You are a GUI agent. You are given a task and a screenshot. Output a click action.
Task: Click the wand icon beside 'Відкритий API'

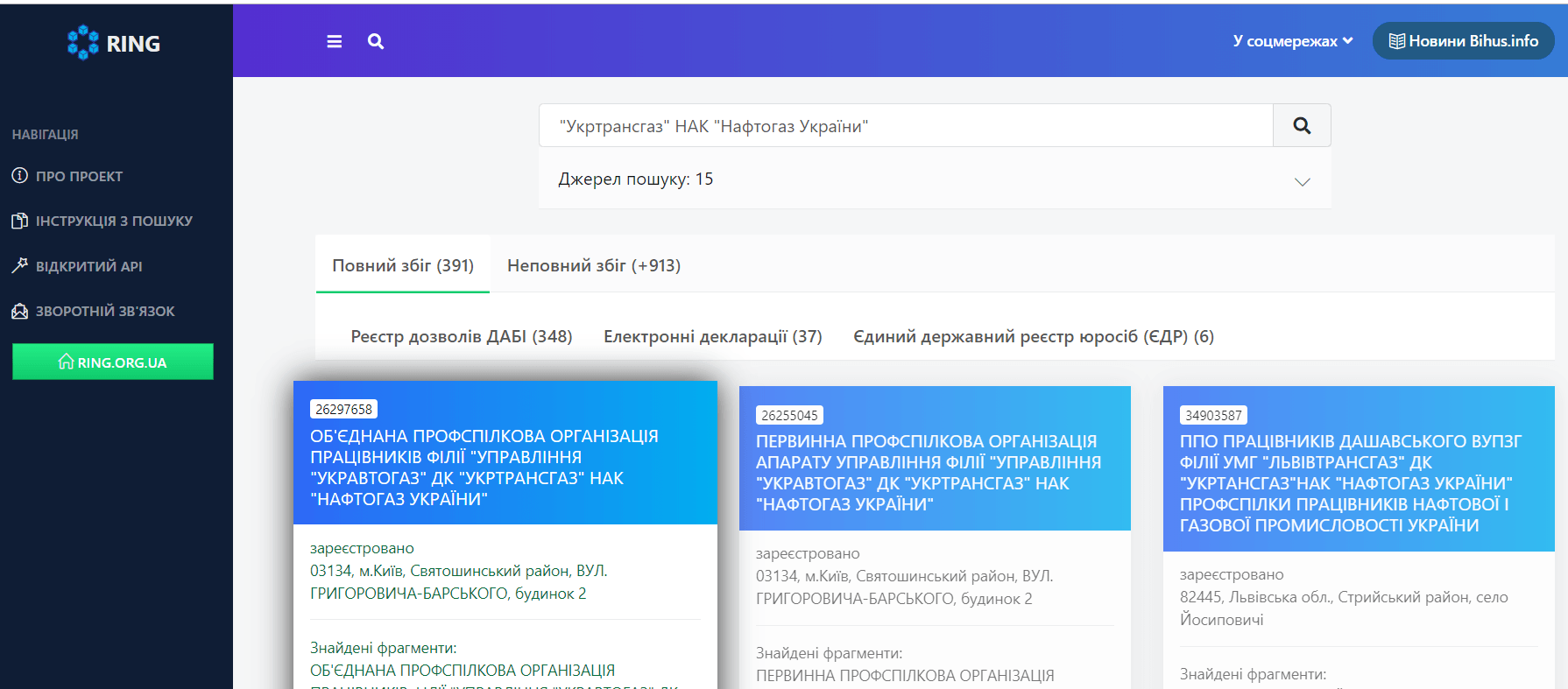pos(19,265)
